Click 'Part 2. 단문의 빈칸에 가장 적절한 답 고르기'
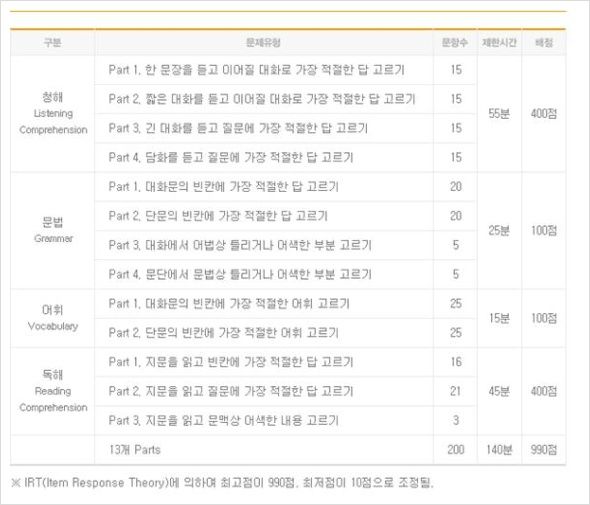Viewport: 590px width, 505px height. [x=218, y=216]
